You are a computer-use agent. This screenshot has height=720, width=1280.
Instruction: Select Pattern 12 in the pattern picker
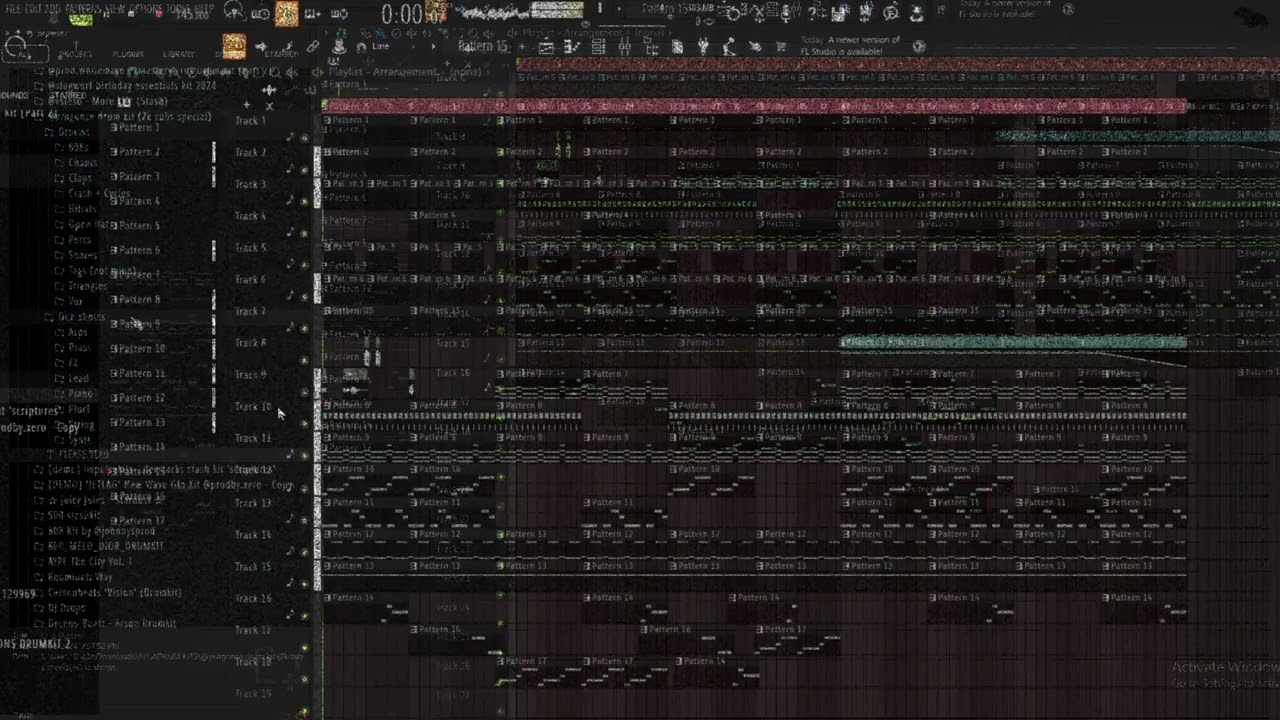tap(140, 398)
